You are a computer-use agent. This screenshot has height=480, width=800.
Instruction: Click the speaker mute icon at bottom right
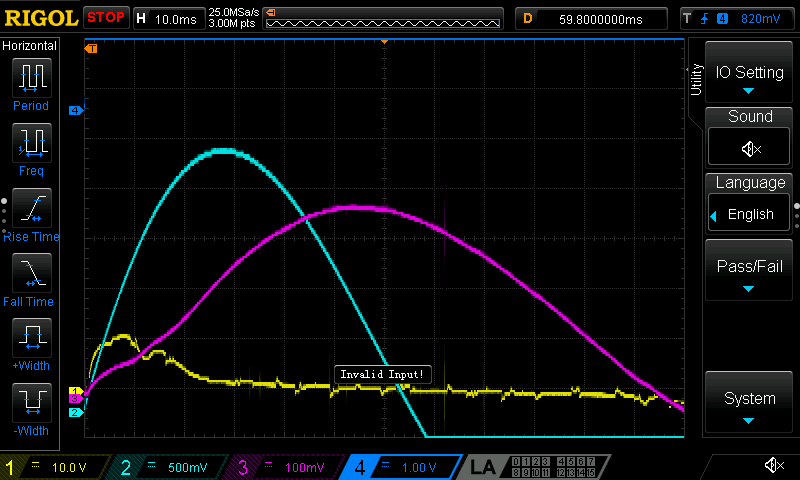773,465
